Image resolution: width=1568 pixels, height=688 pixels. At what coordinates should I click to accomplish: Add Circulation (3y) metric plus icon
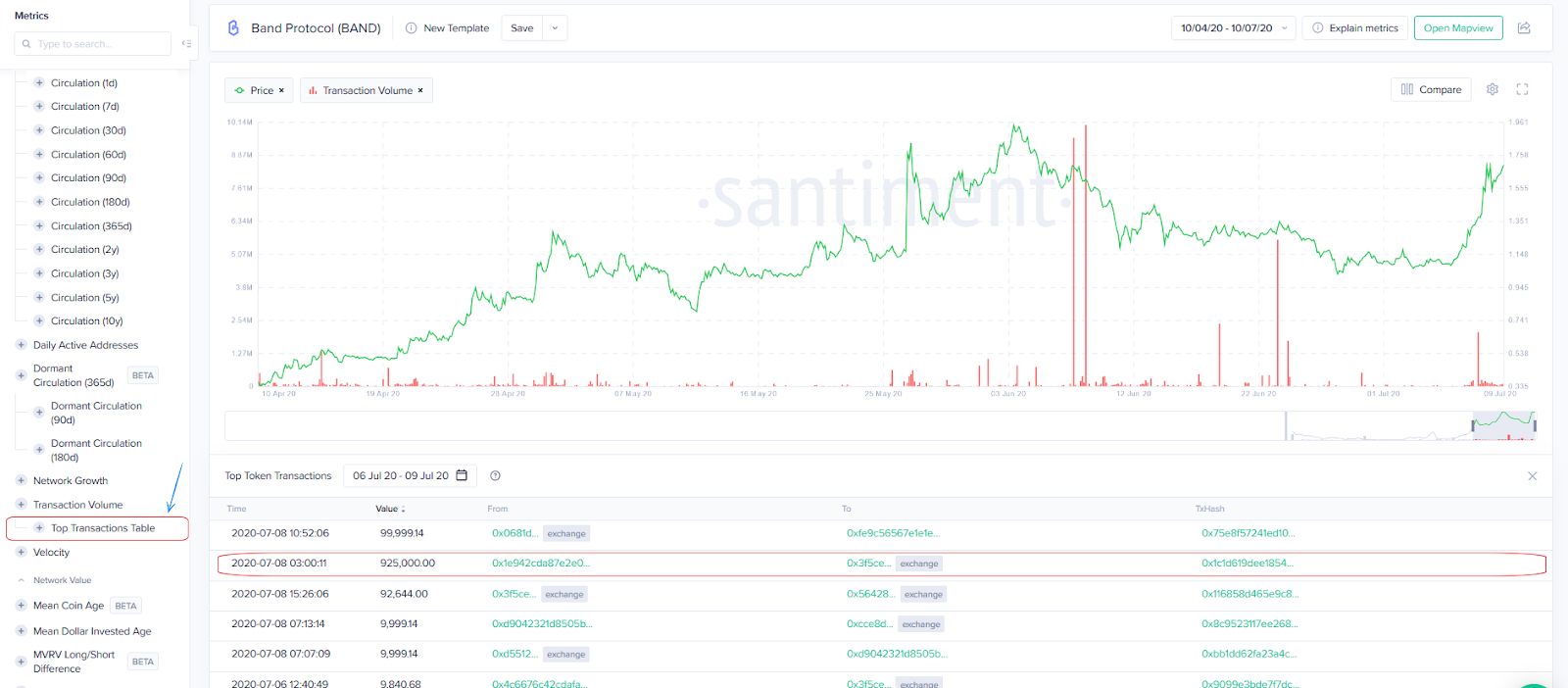[x=39, y=273]
